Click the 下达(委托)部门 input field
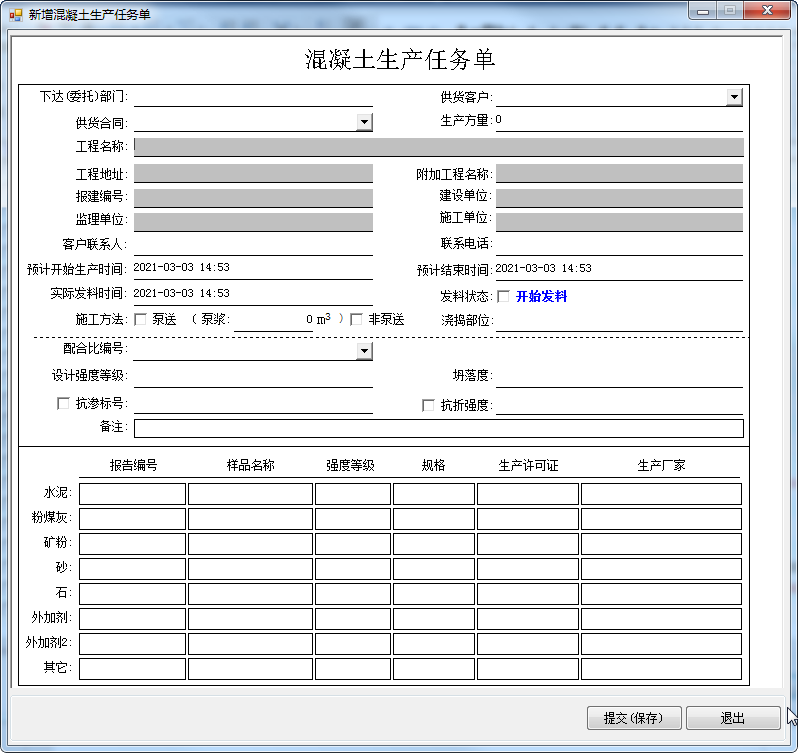The width and height of the screenshot is (798, 753). [252, 96]
